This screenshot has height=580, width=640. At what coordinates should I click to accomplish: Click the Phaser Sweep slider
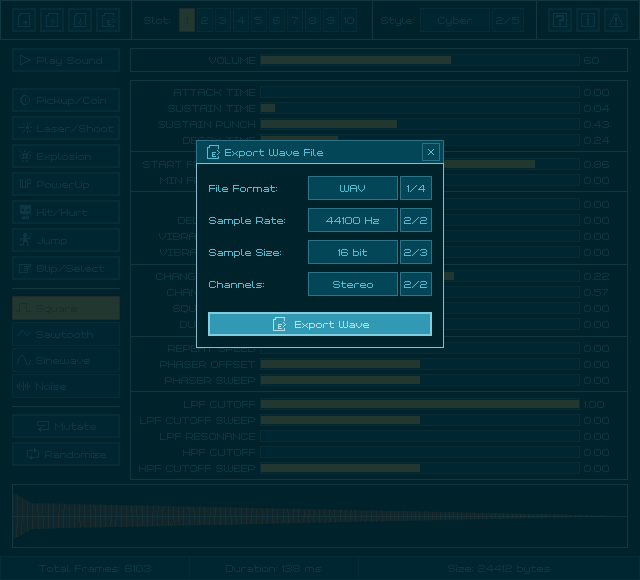point(420,380)
